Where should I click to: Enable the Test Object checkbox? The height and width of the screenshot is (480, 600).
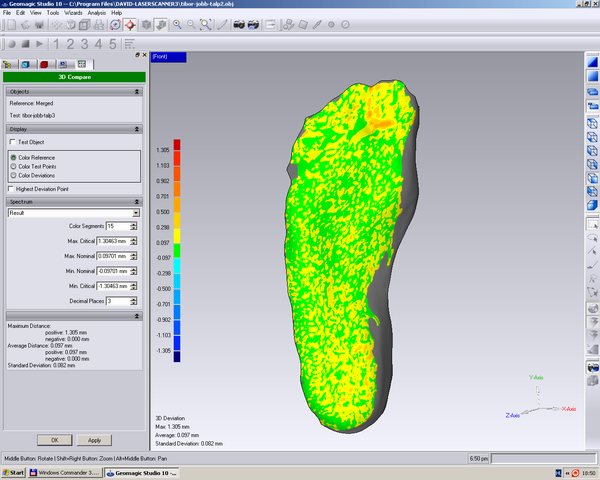pos(12,143)
